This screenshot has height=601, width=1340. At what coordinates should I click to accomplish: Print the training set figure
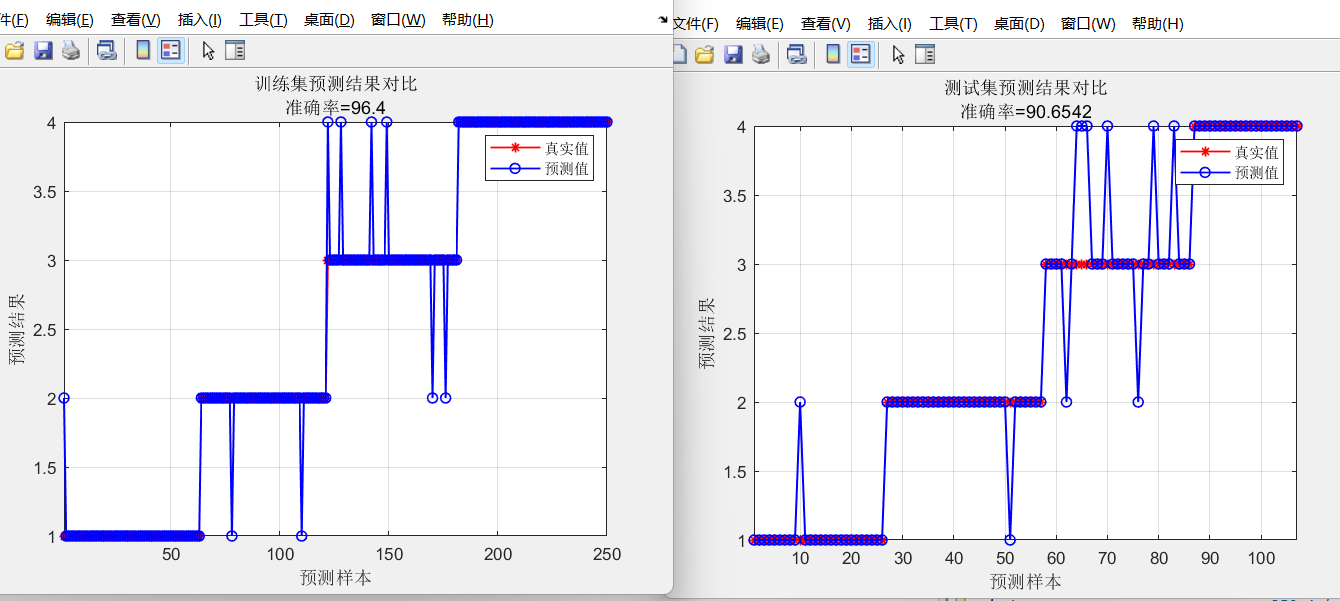(71, 51)
